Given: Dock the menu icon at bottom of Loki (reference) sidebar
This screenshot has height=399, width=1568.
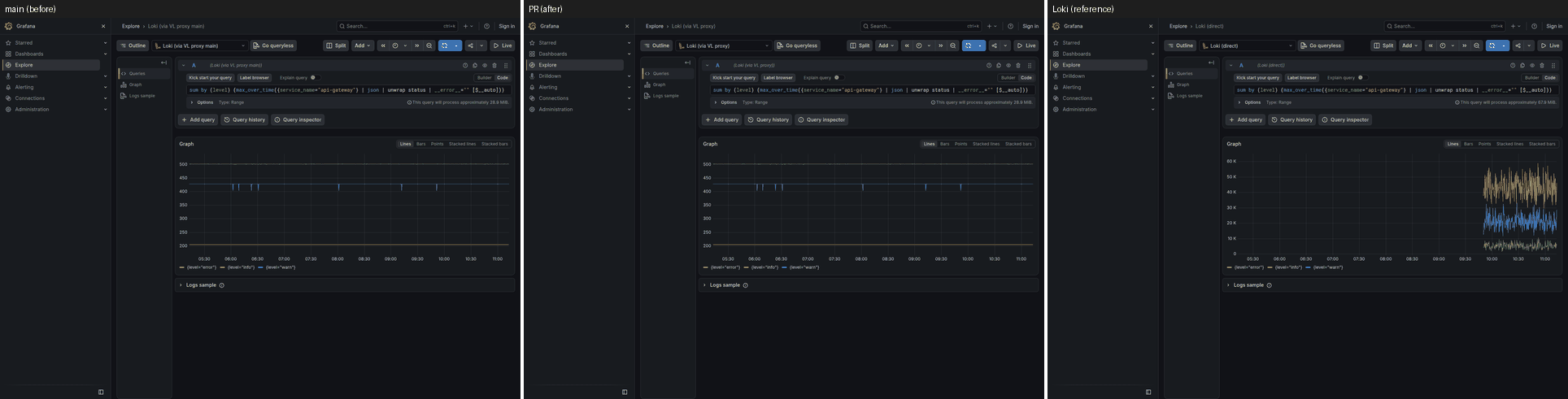Looking at the screenshot, I should click(1148, 392).
